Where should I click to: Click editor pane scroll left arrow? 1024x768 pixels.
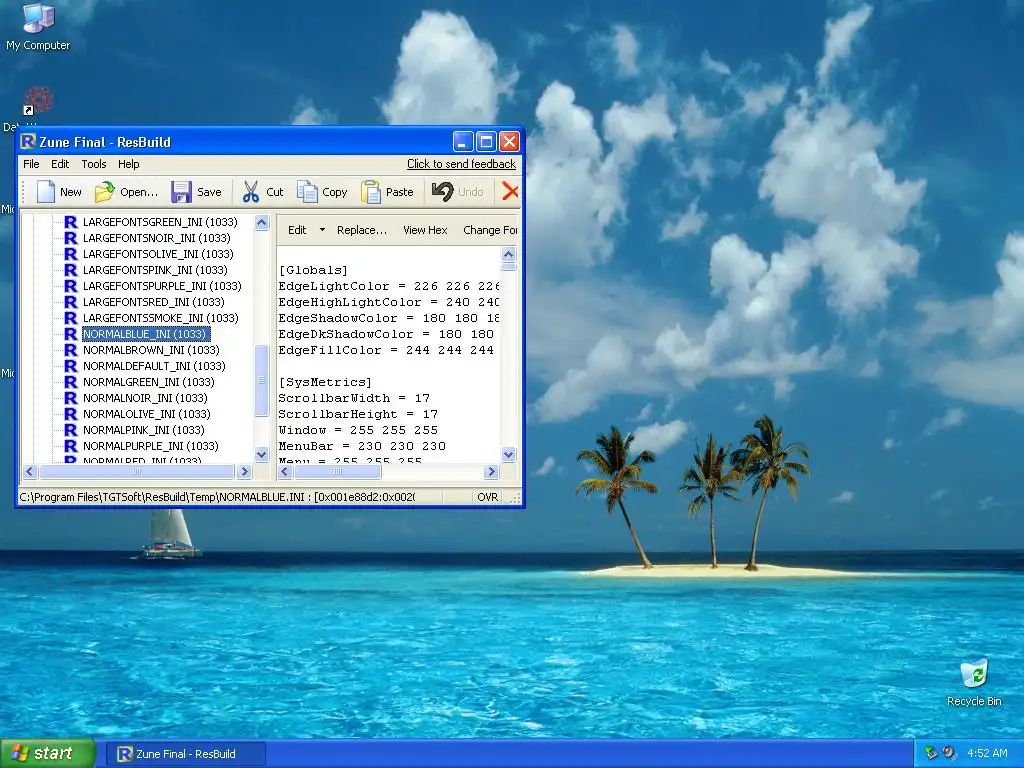pos(285,471)
